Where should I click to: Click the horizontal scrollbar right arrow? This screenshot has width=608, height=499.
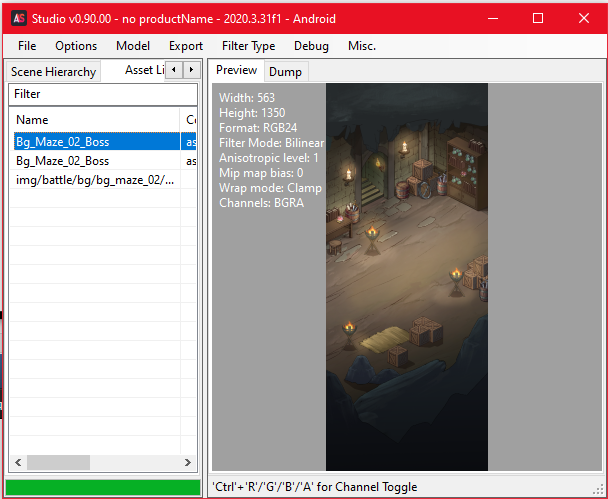(x=188, y=462)
